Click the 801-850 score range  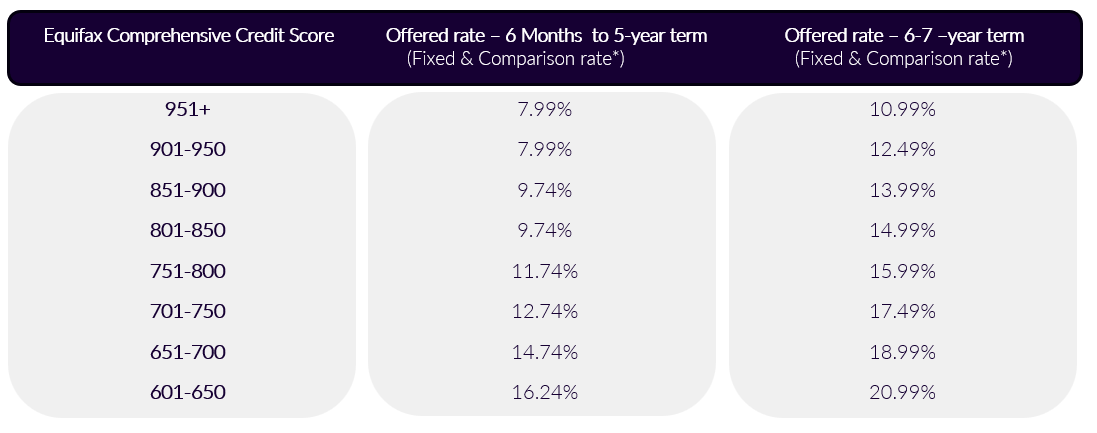188,231
